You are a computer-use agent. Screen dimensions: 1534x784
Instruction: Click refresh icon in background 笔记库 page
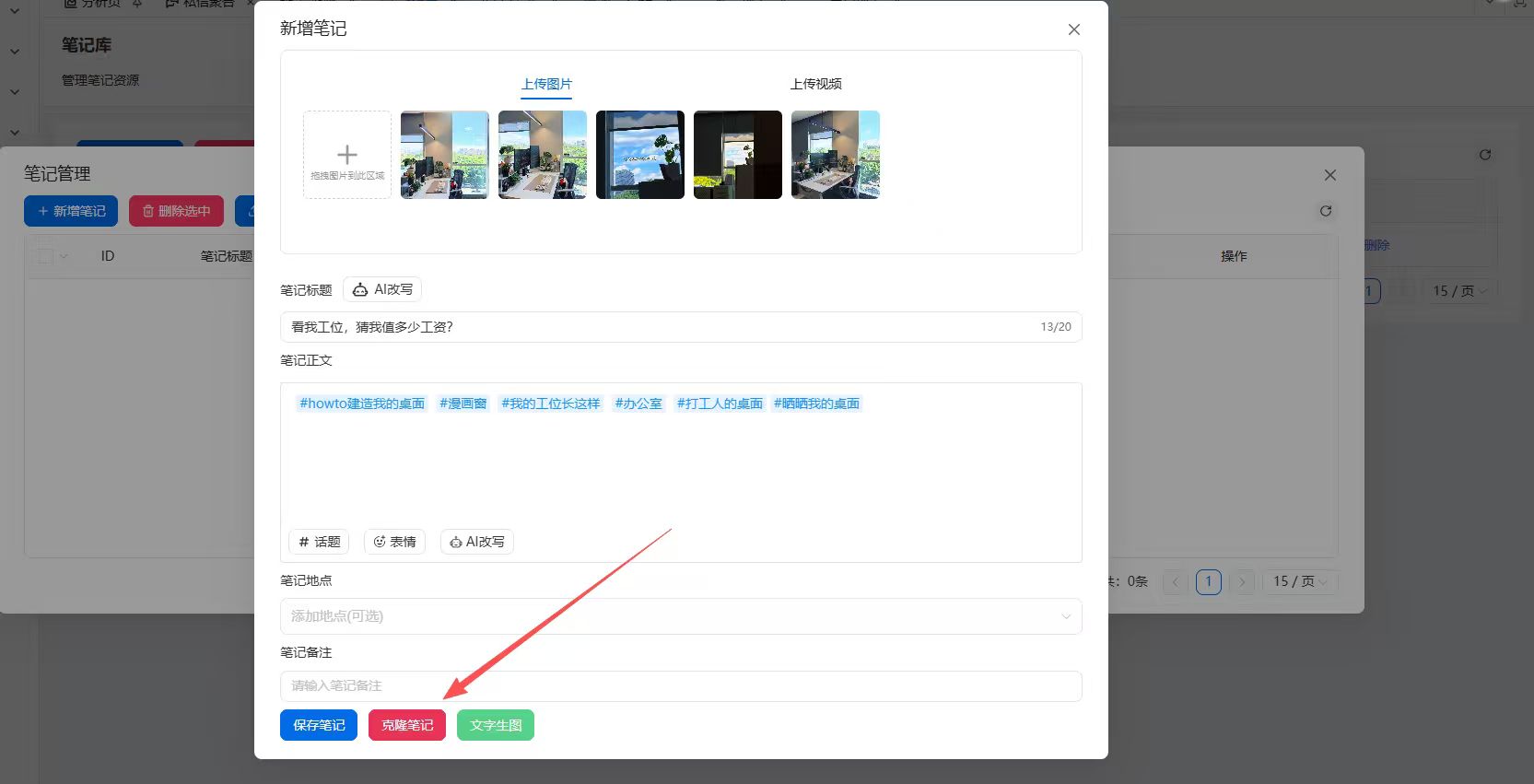coord(1484,155)
